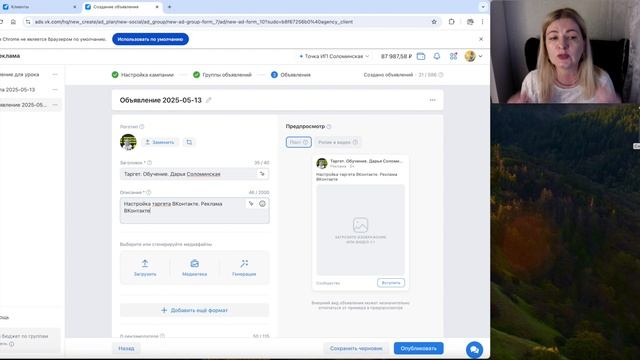Click 'Вступить' button in preview

pyautogui.click(x=391, y=282)
